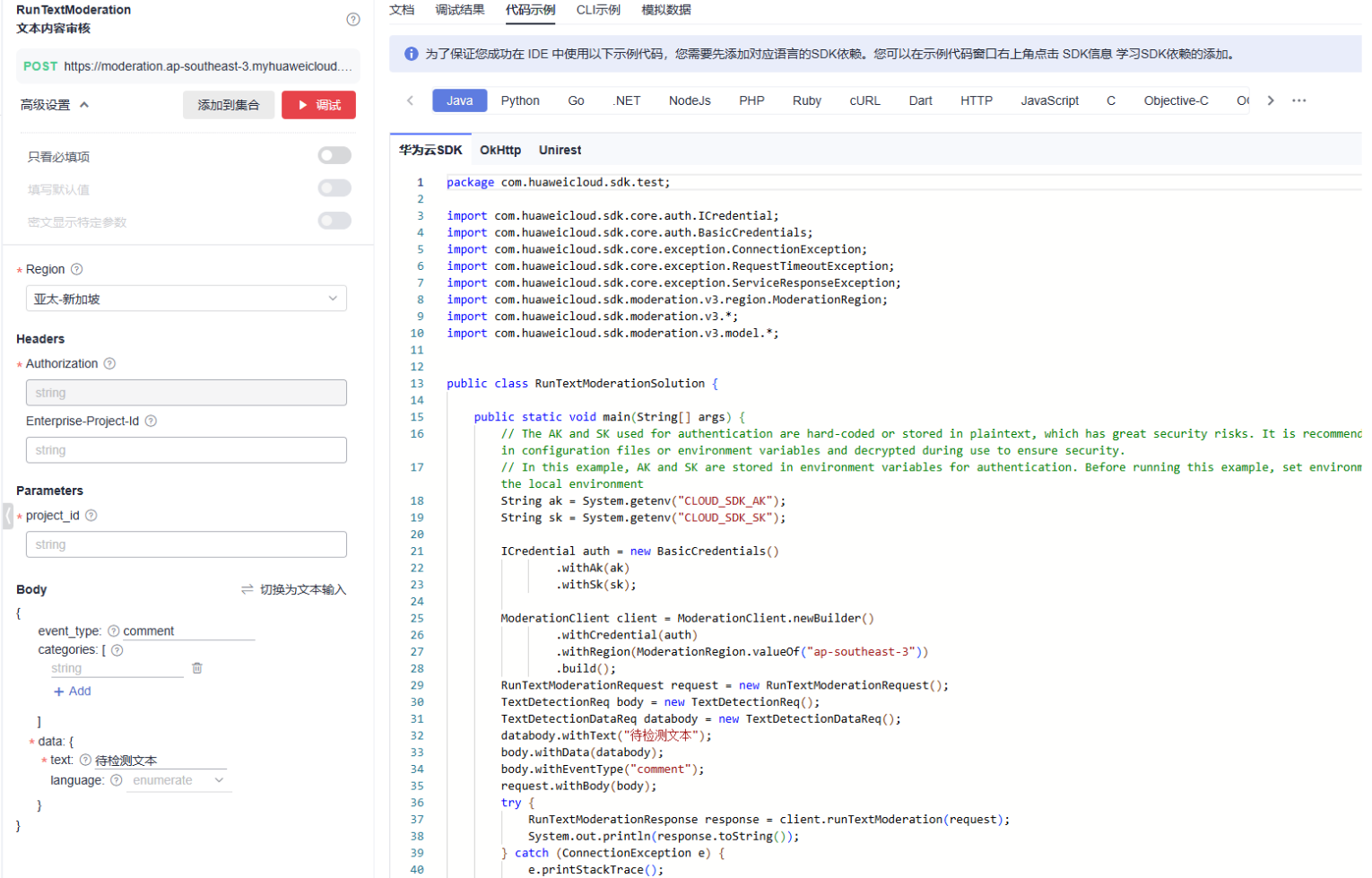Click the help icon next to language

pyautogui.click(x=116, y=780)
